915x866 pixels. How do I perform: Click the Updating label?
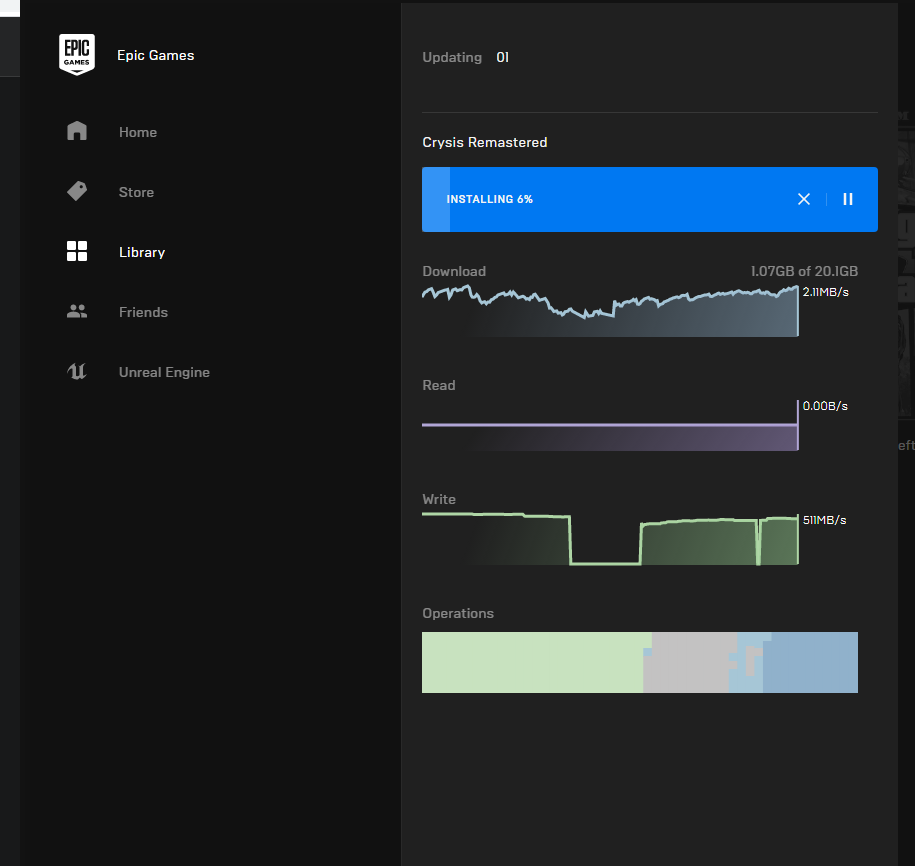[452, 57]
